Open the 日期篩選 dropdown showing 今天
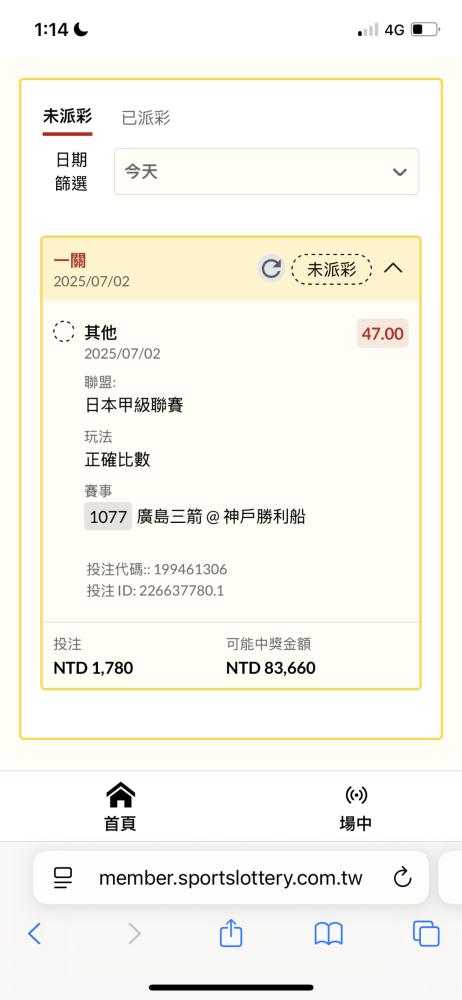This screenshot has width=462, height=1000. 266,172
